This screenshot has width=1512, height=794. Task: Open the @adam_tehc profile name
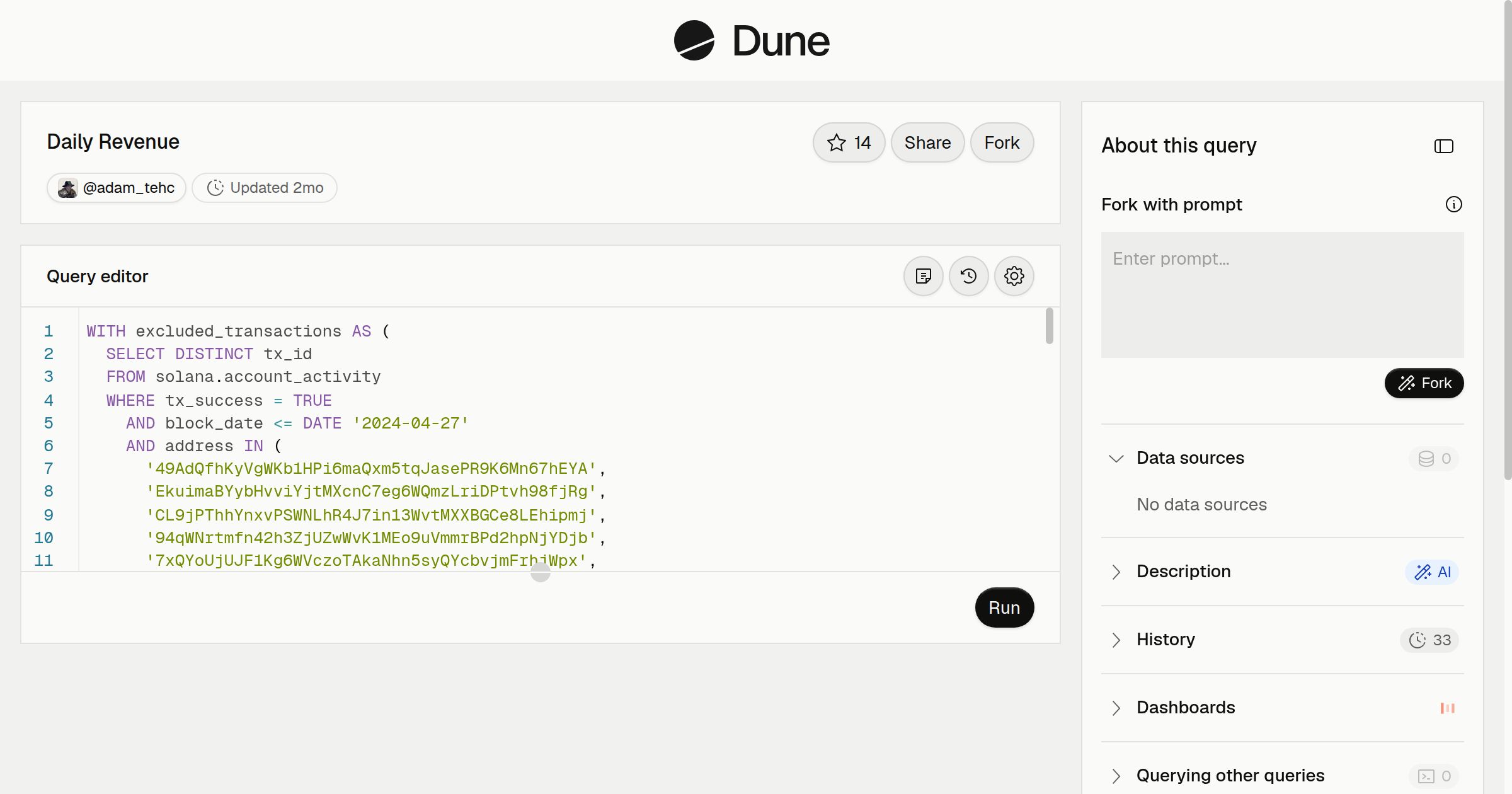click(x=129, y=188)
